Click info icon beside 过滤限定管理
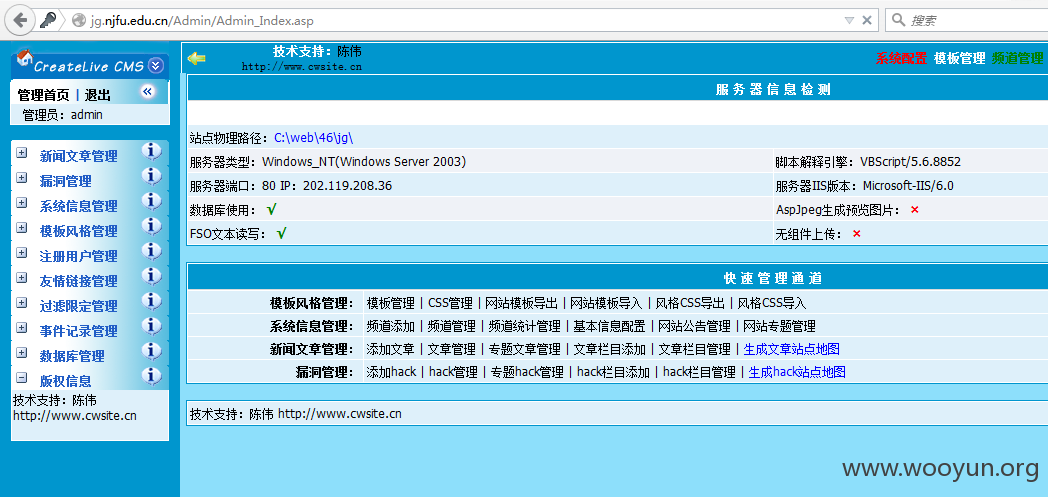 152,301
